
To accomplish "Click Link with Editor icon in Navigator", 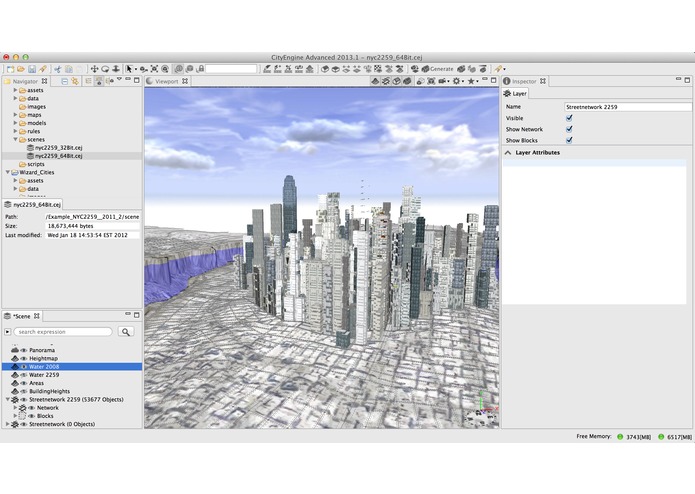I will pyautogui.click(x=75, y=81).
